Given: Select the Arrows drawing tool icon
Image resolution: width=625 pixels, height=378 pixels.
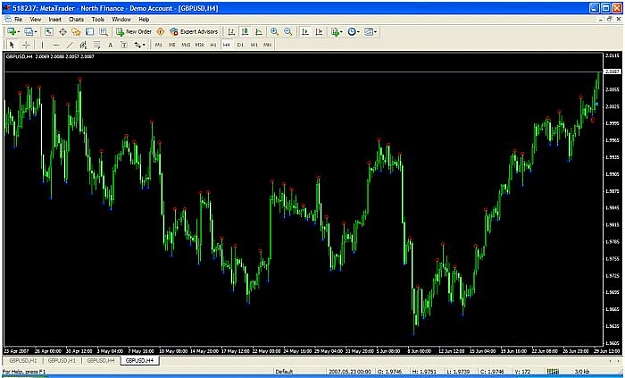Looking at the screenshot, I should click(x=138, y=45).
